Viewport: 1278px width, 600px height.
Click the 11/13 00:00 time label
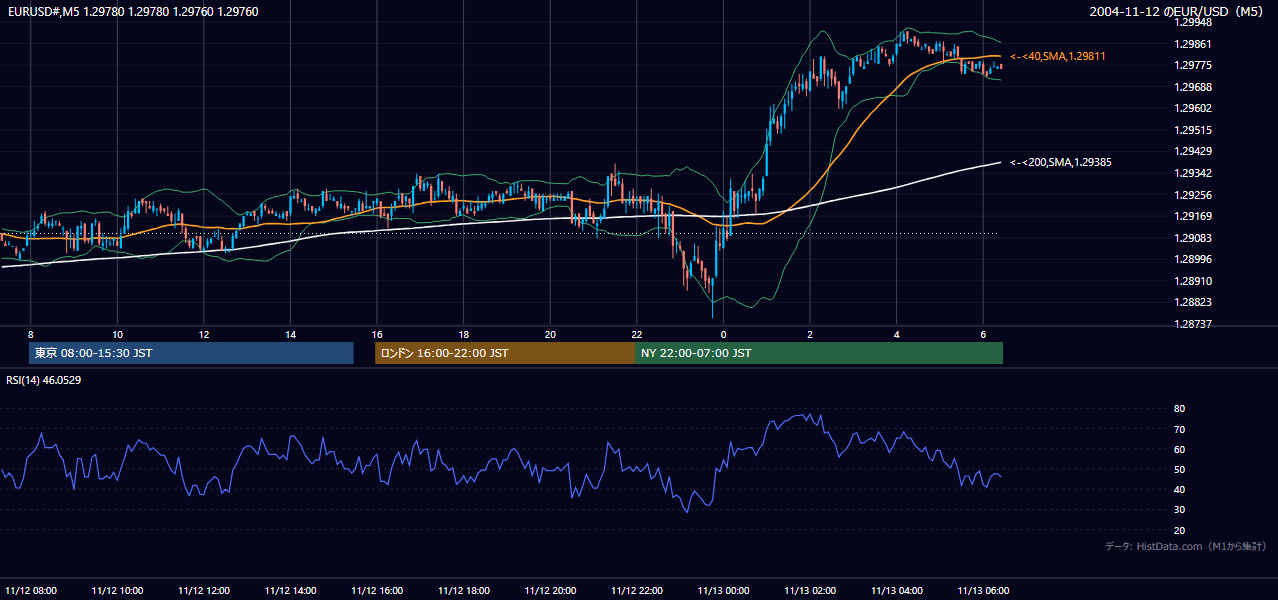coord(724,590)
